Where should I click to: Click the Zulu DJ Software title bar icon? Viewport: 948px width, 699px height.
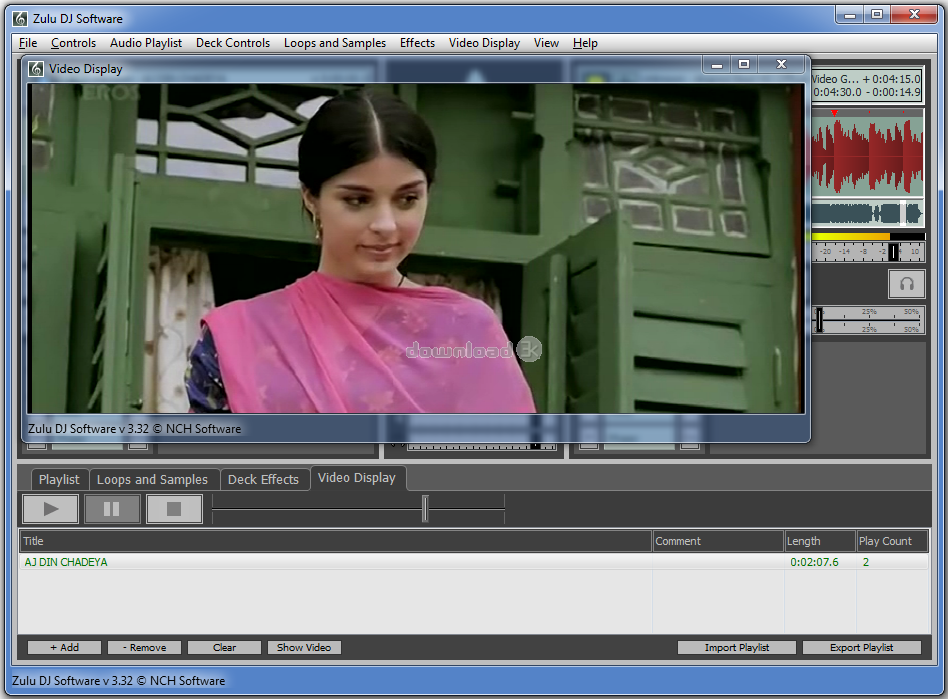coord(19,16)
